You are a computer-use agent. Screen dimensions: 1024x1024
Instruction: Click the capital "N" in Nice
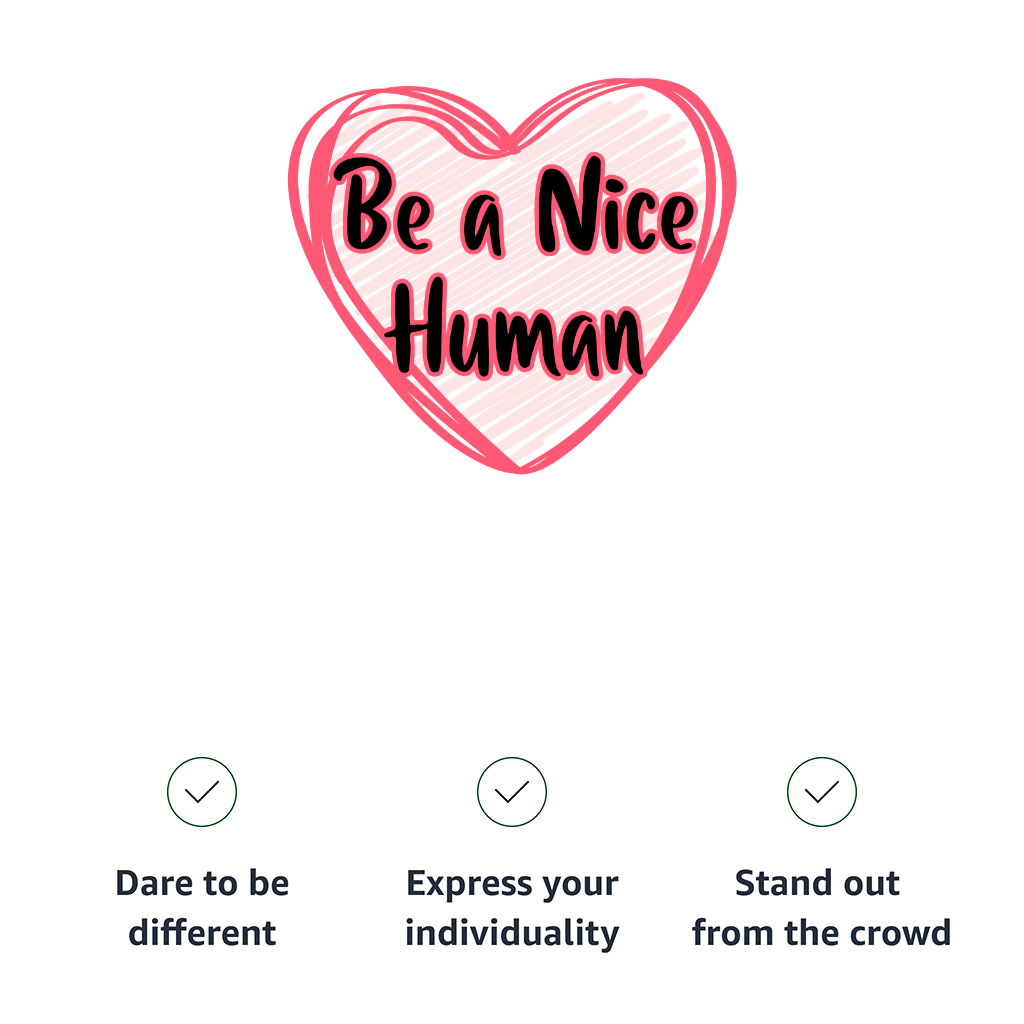(x=564, y=210)
